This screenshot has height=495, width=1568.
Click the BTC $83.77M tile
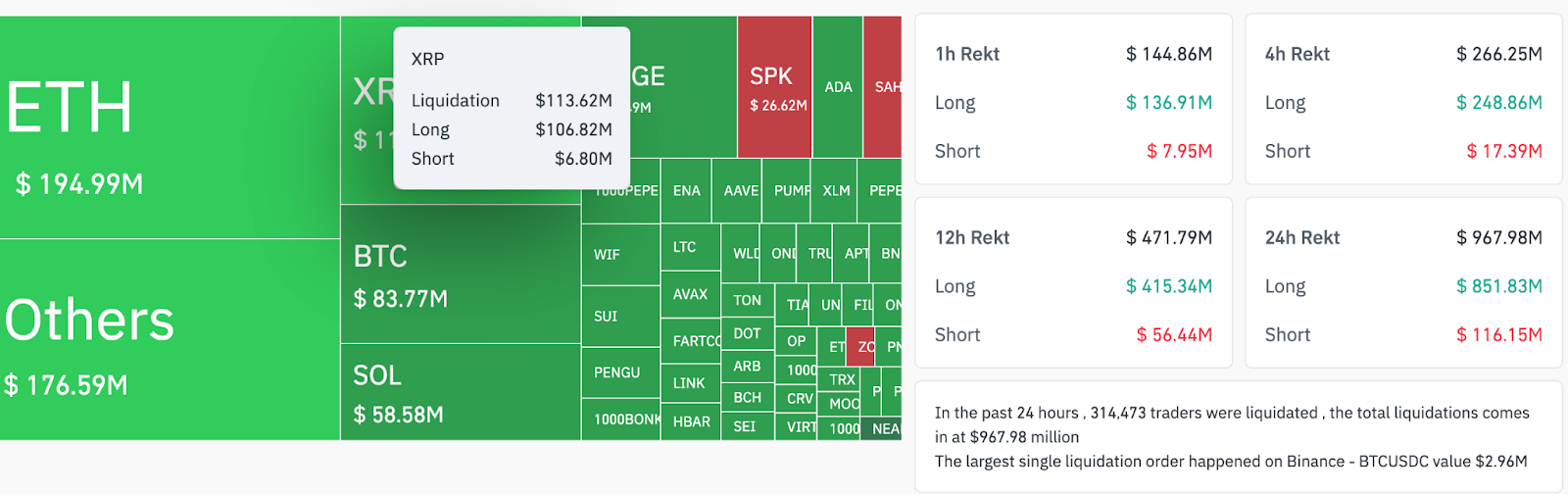tap(461, 274)
